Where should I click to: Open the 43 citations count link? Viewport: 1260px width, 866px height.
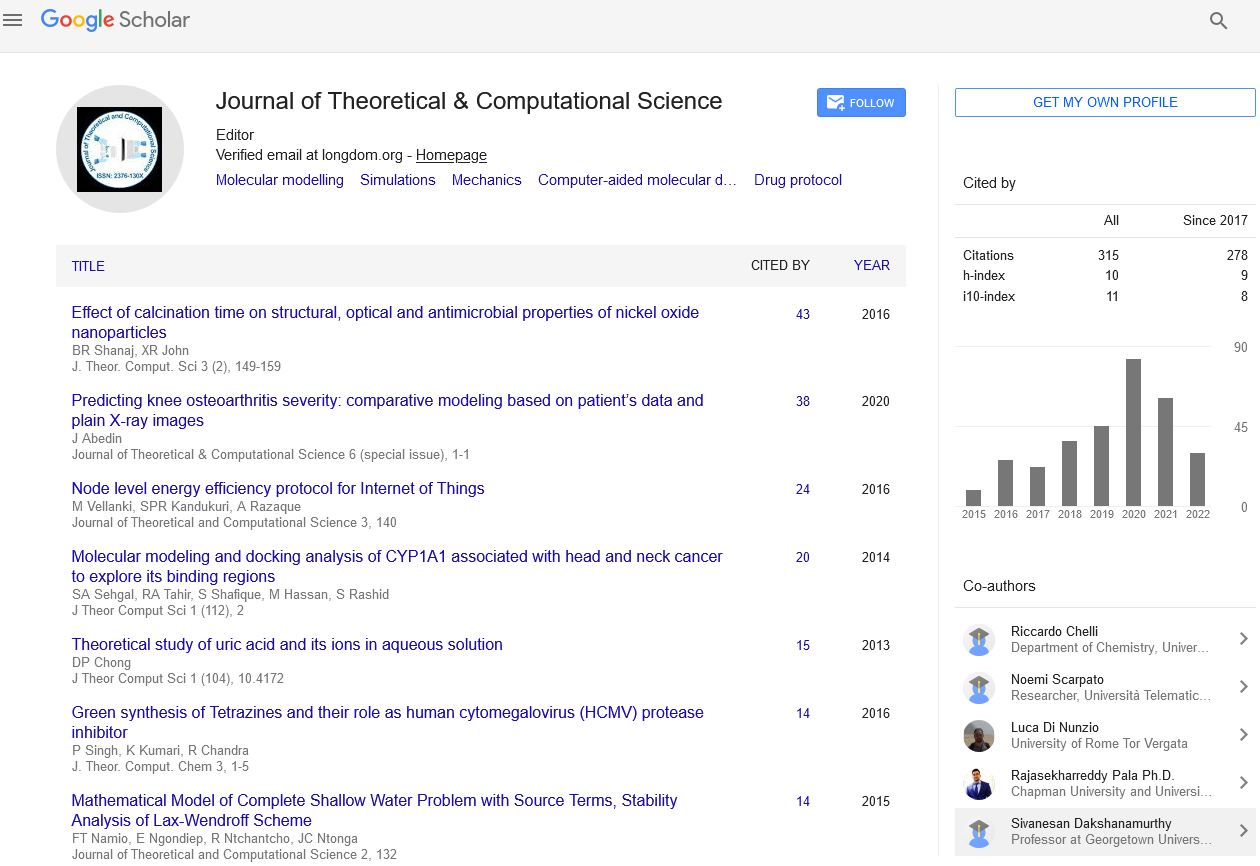(803, 314)
